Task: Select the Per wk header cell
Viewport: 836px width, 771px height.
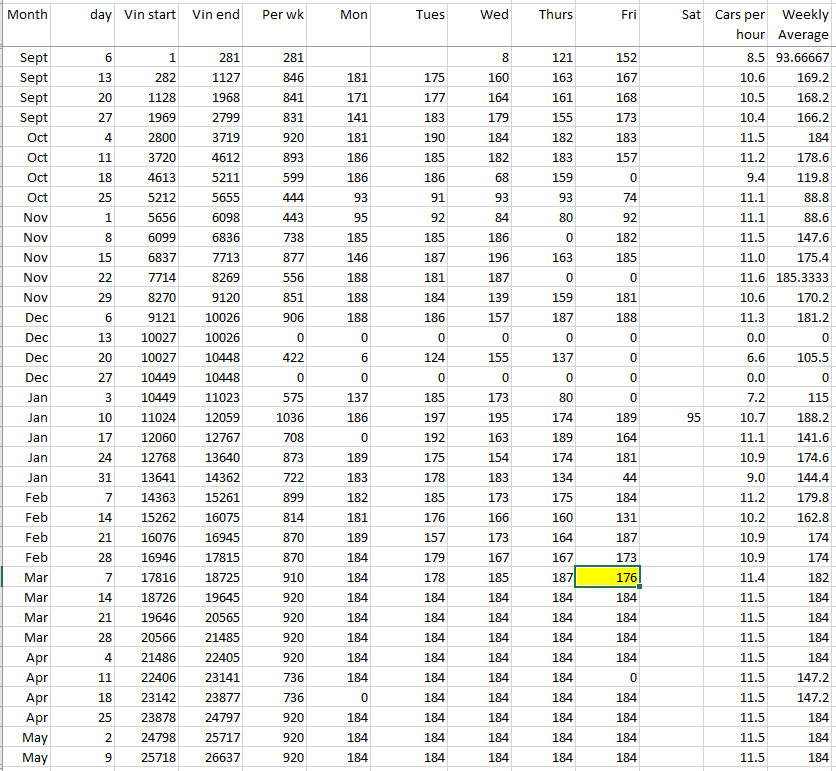Action: 280,15
